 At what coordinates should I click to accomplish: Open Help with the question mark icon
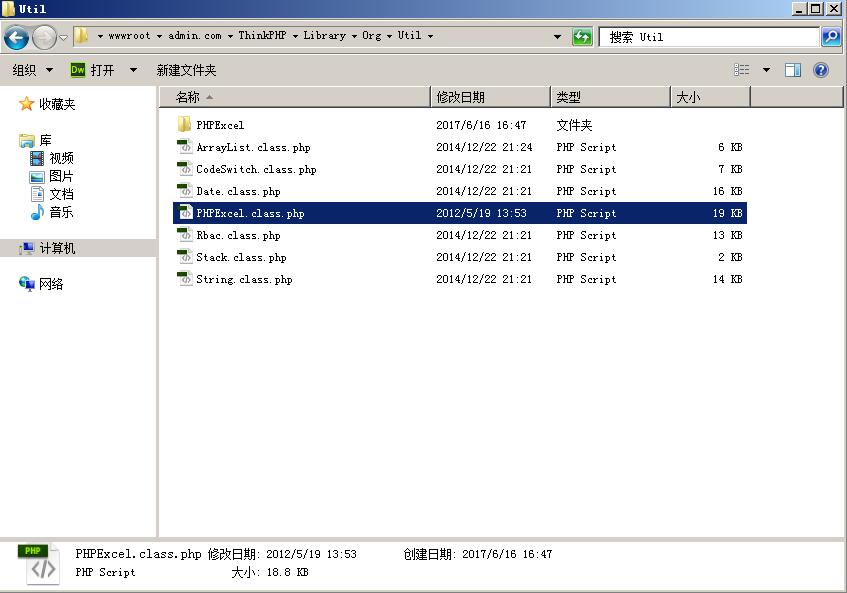click(x=821, y=70)
